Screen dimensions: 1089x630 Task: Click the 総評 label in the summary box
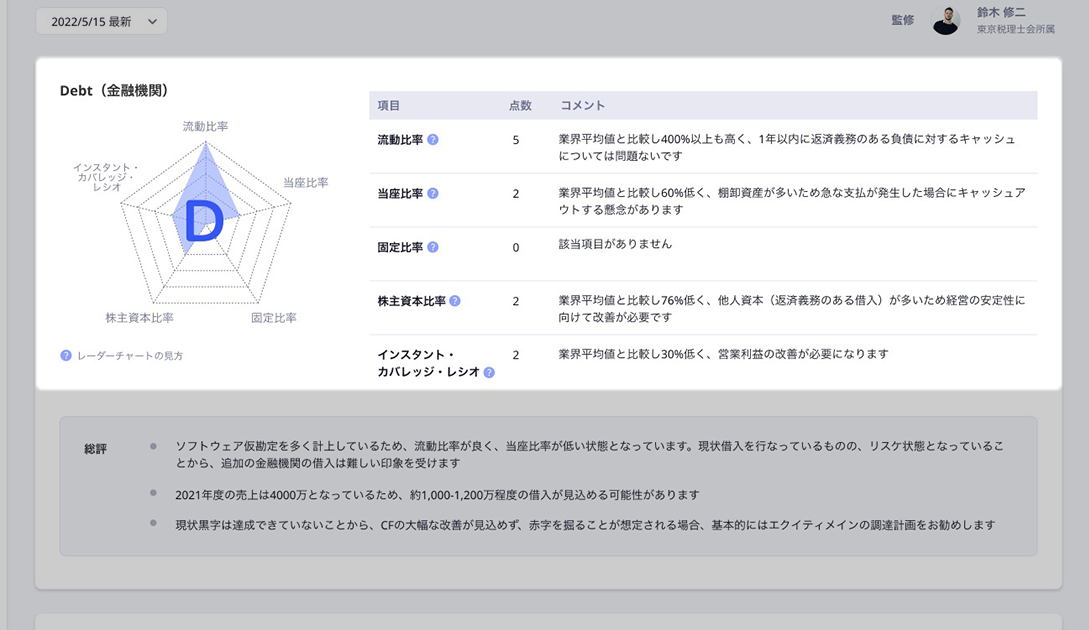point(96,449)
